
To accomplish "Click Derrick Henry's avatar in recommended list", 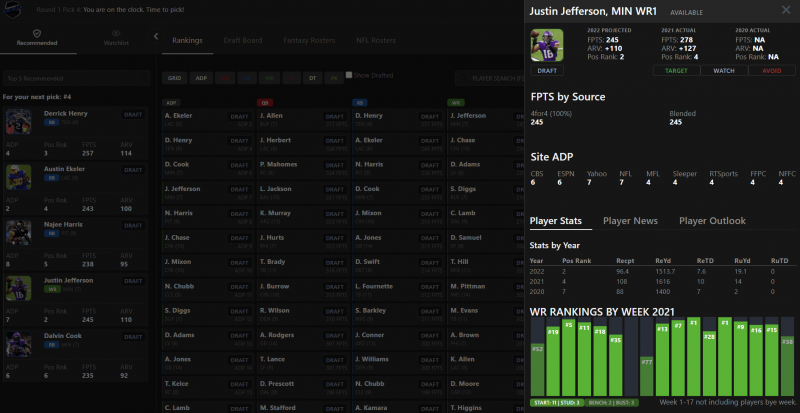I will coord(19,122).
